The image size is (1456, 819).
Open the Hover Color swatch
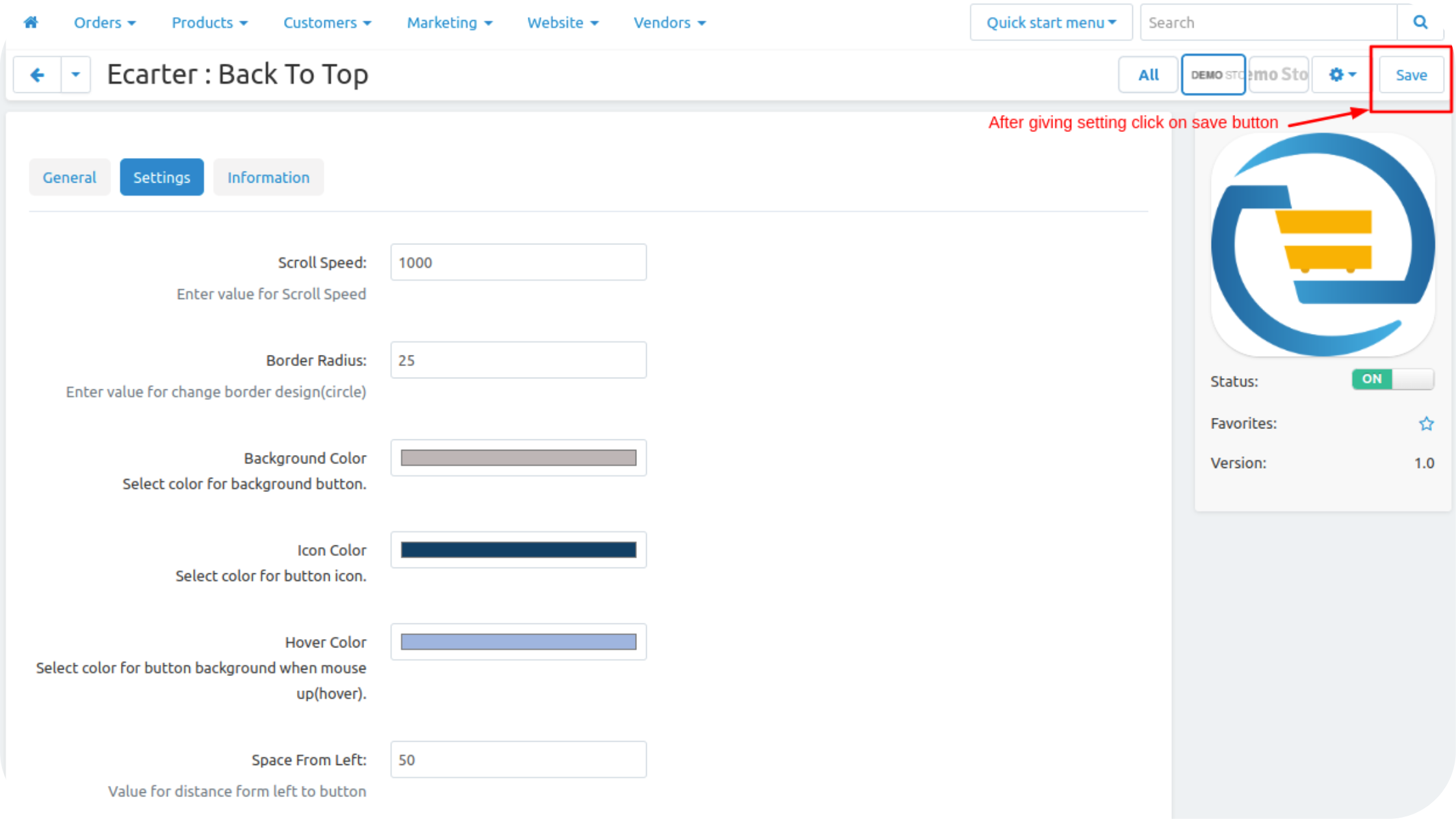point(518,642)
